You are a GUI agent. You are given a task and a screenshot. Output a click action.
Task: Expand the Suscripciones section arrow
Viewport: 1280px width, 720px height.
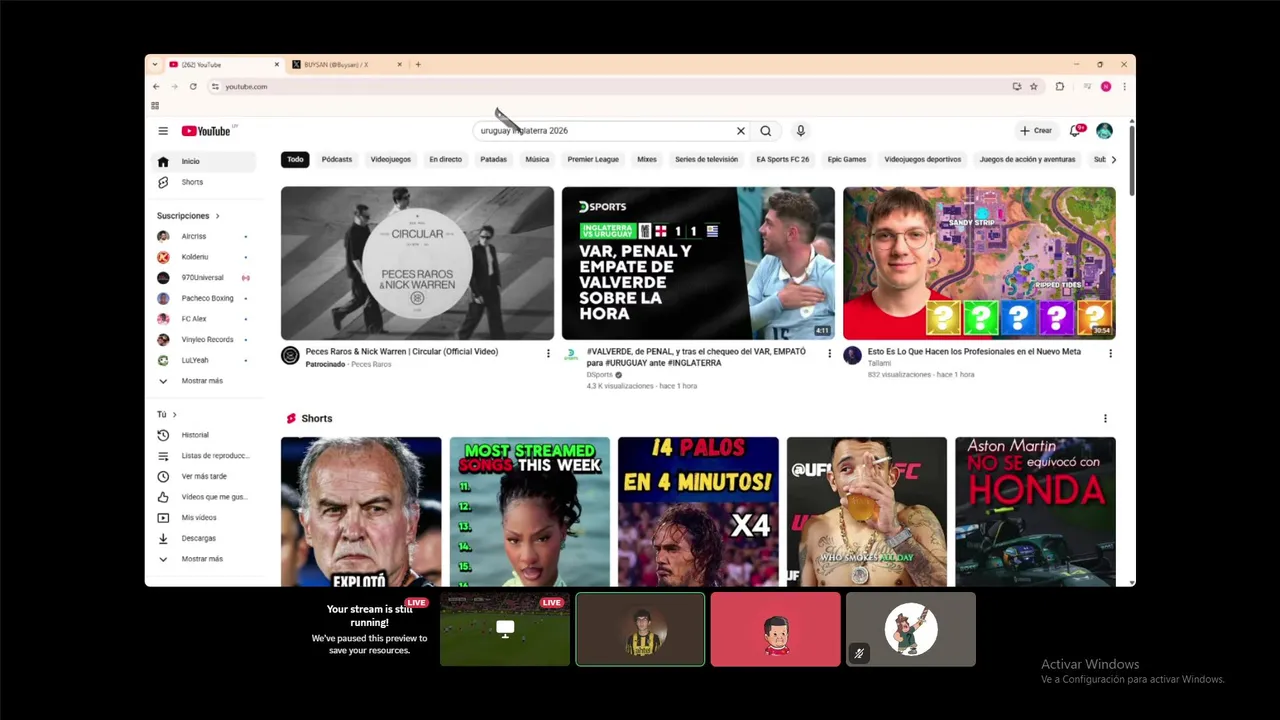pyautogui.click(x=217, y=216)
